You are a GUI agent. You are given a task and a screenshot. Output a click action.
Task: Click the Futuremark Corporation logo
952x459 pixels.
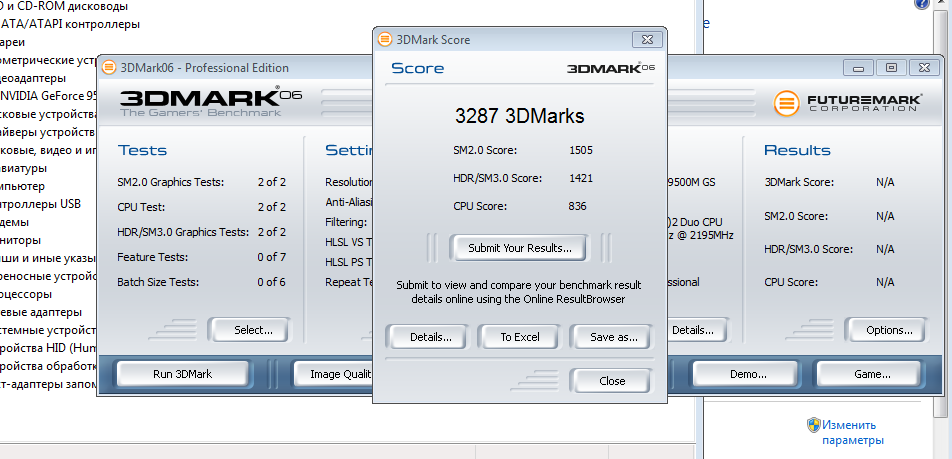(848, 103)
